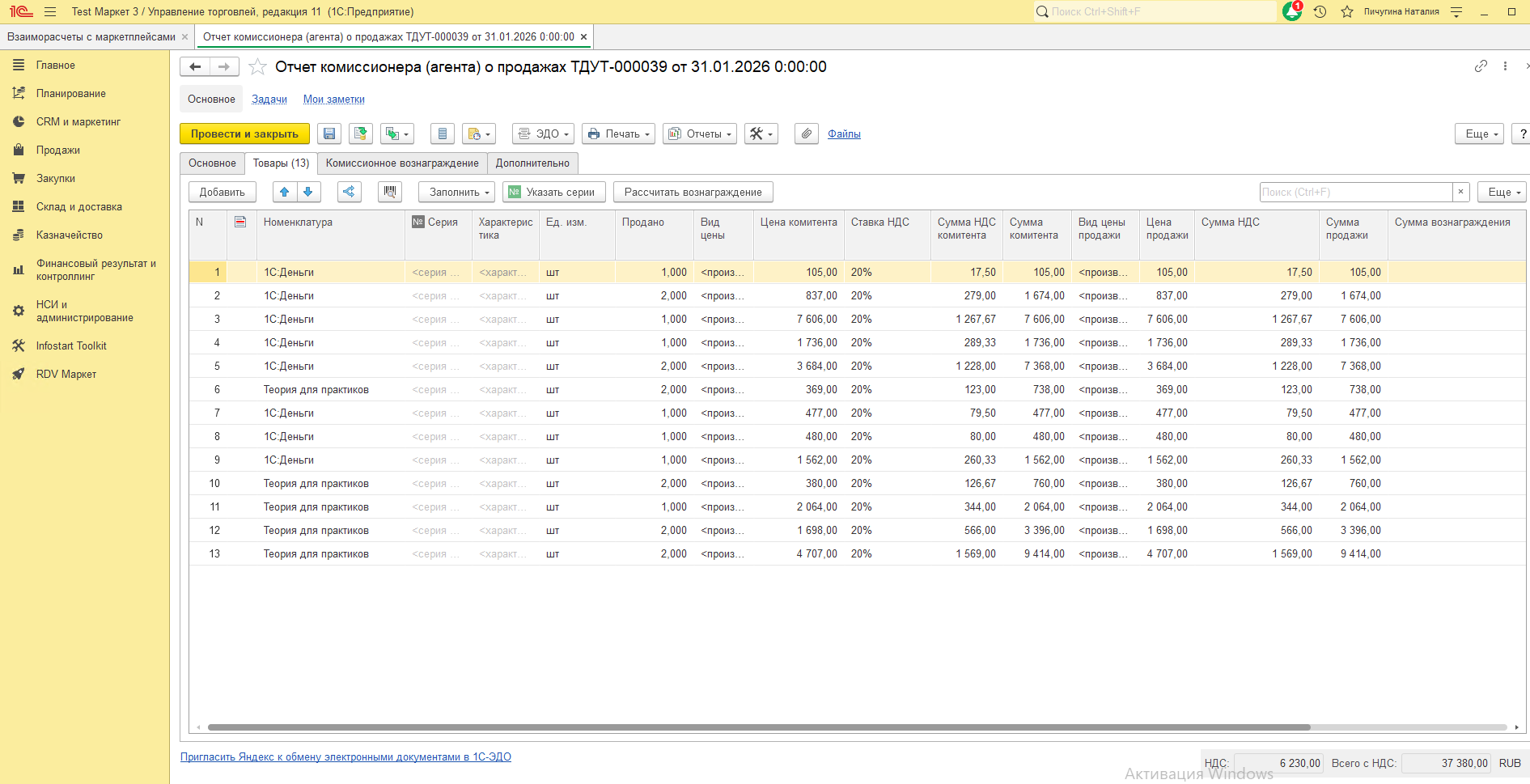Click the table horizontal scrollbar
The width and height of the screenshot is (1530, 784).
tap(758, 727)
